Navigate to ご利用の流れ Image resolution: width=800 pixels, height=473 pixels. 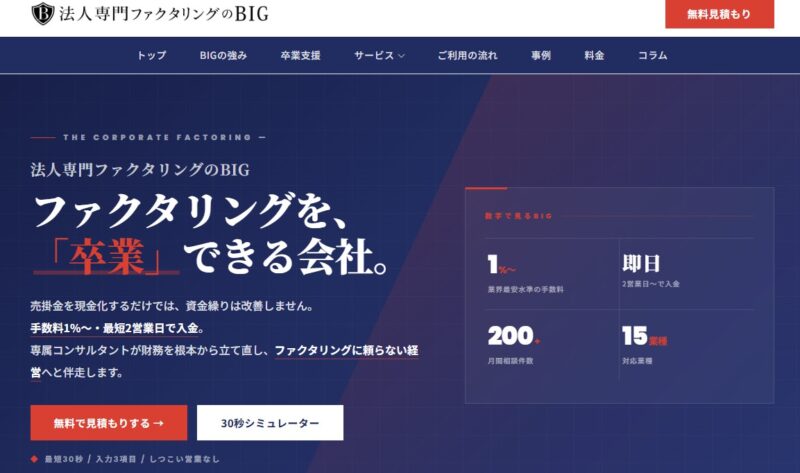tap(467, 56)
